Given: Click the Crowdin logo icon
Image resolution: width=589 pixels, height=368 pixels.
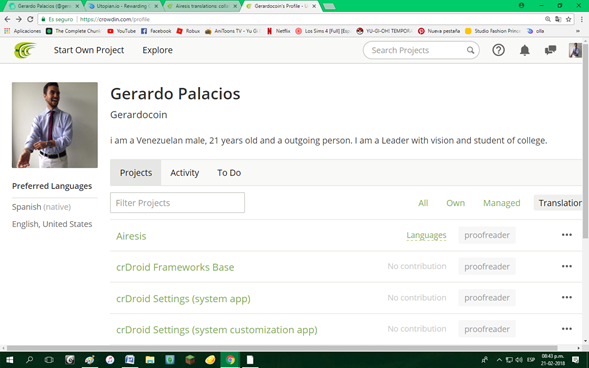Looking at the screenshot, I should 25,50.
